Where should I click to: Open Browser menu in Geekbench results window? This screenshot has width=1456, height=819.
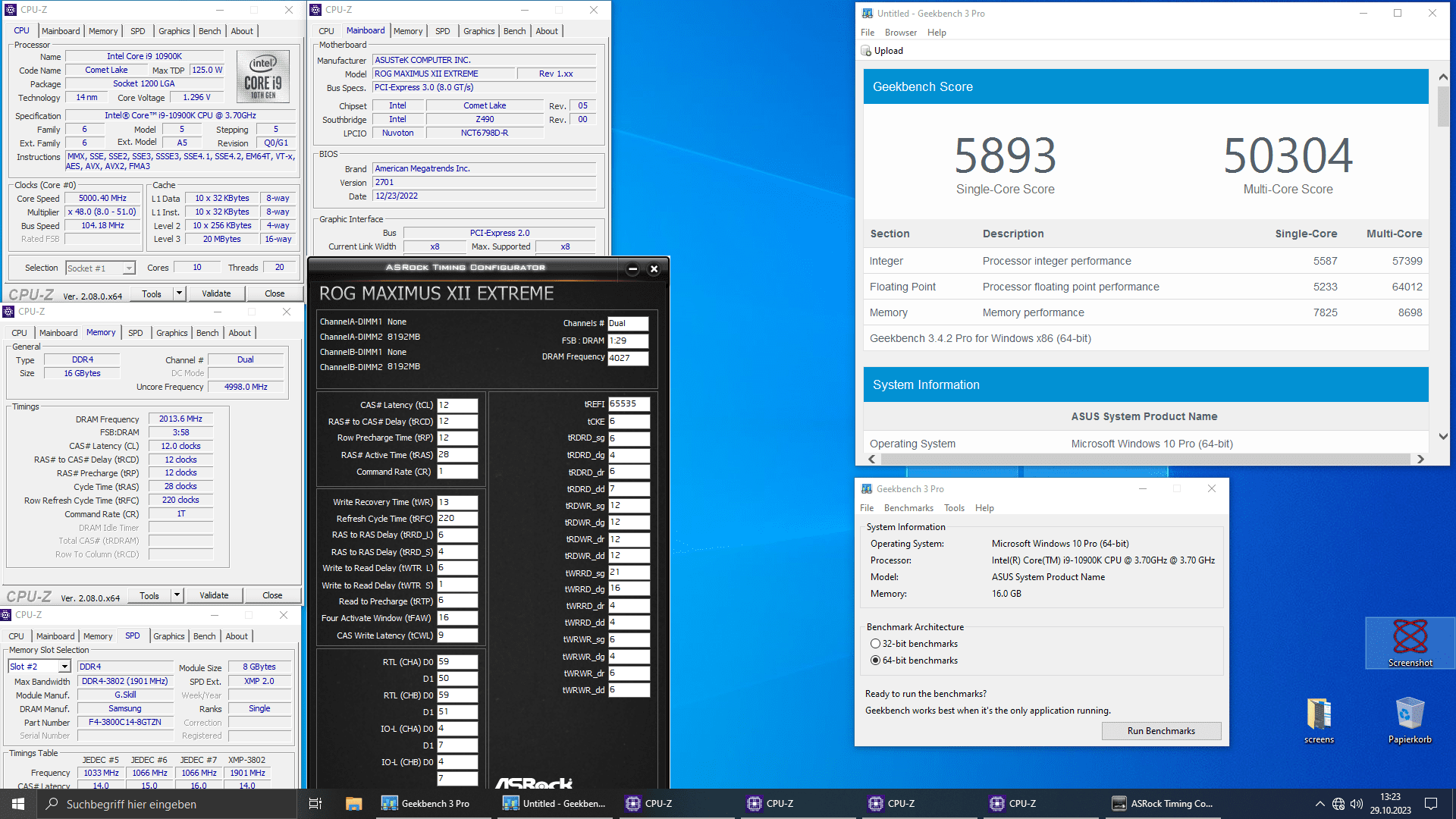[x=900, y=33]
